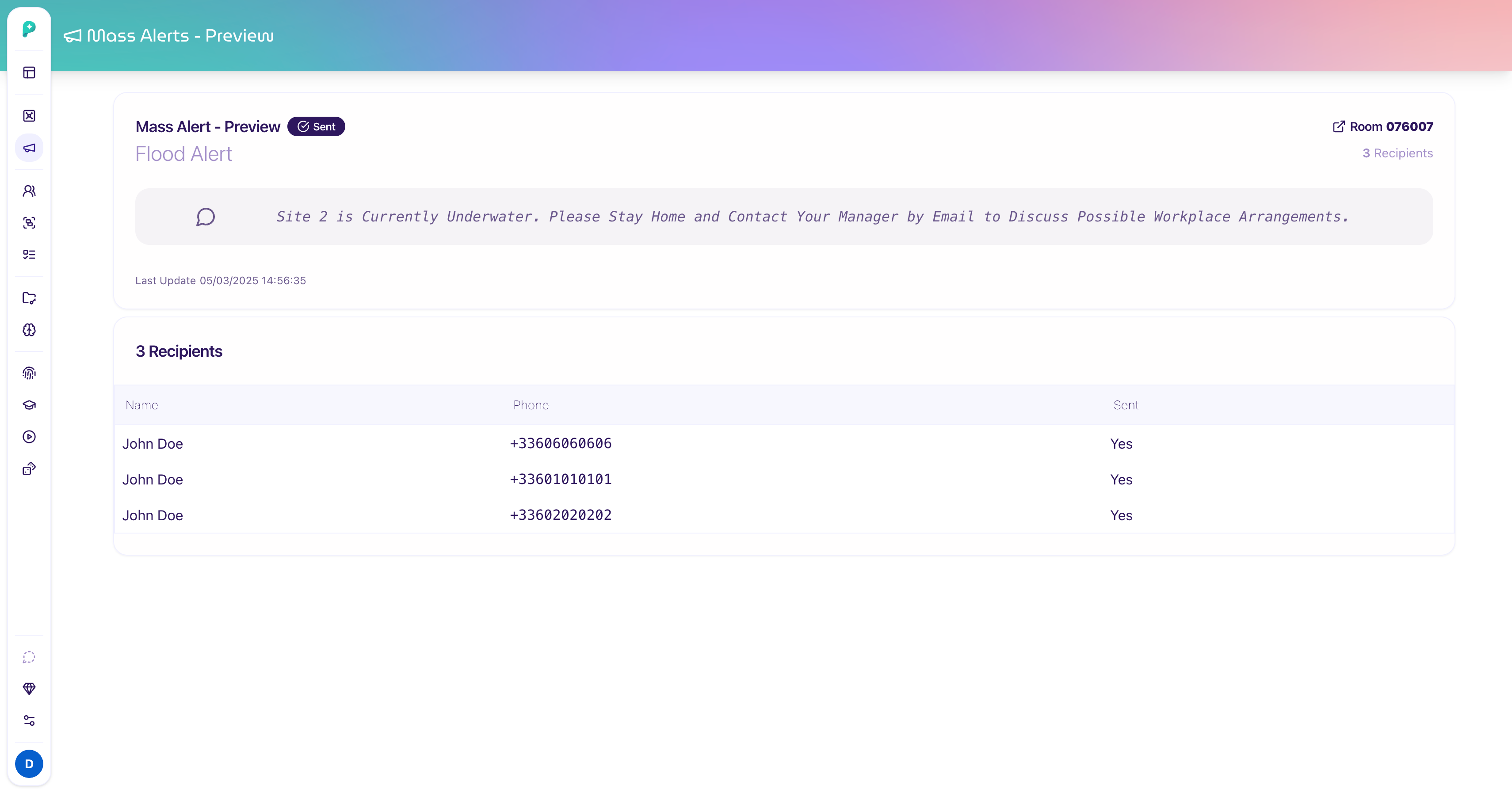Select phone number +33606060606 row
This screenshot has width=1512, height=793.
tap(561, 444)
